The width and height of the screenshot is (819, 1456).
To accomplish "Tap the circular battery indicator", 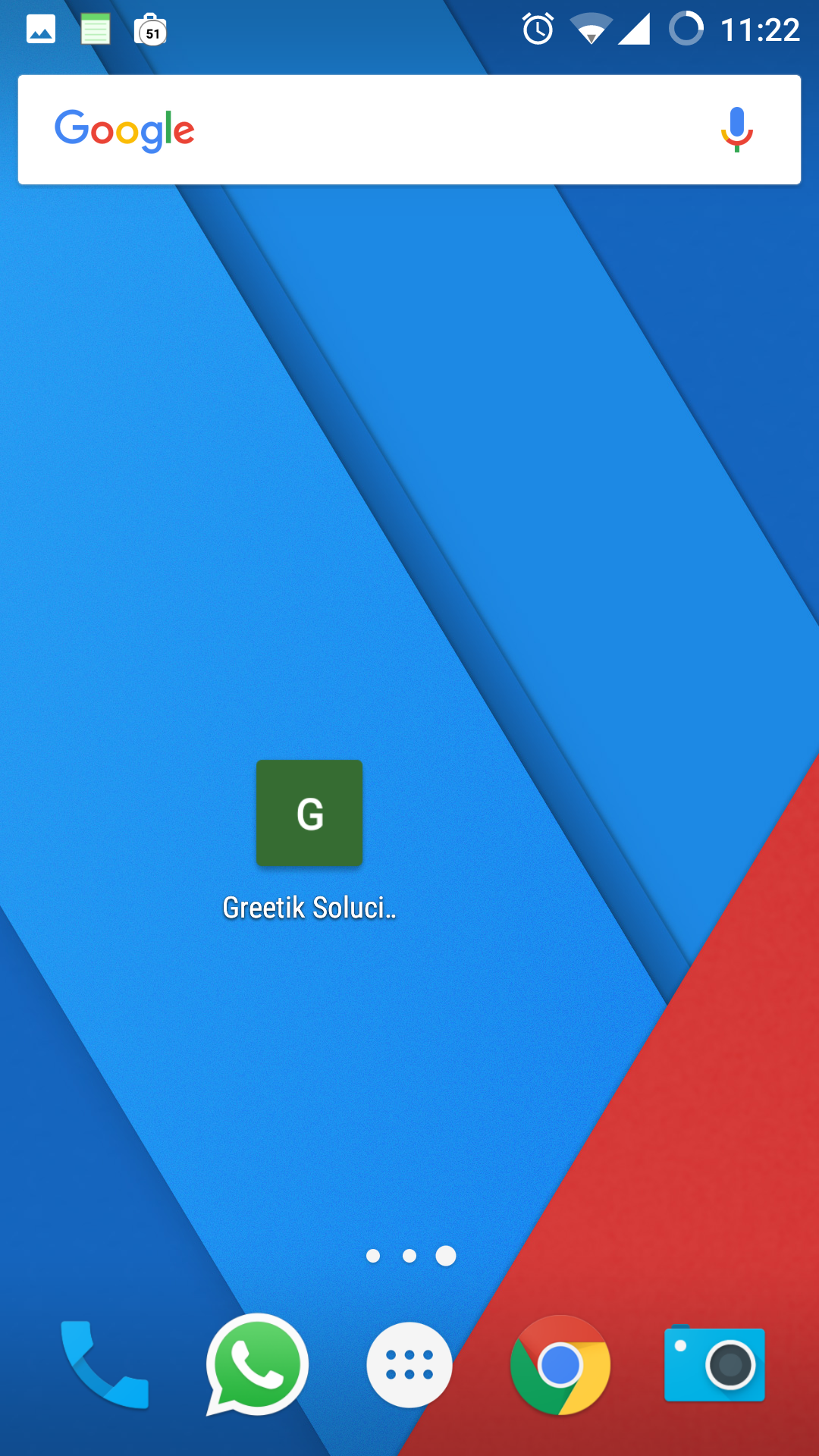I will 686,29.
